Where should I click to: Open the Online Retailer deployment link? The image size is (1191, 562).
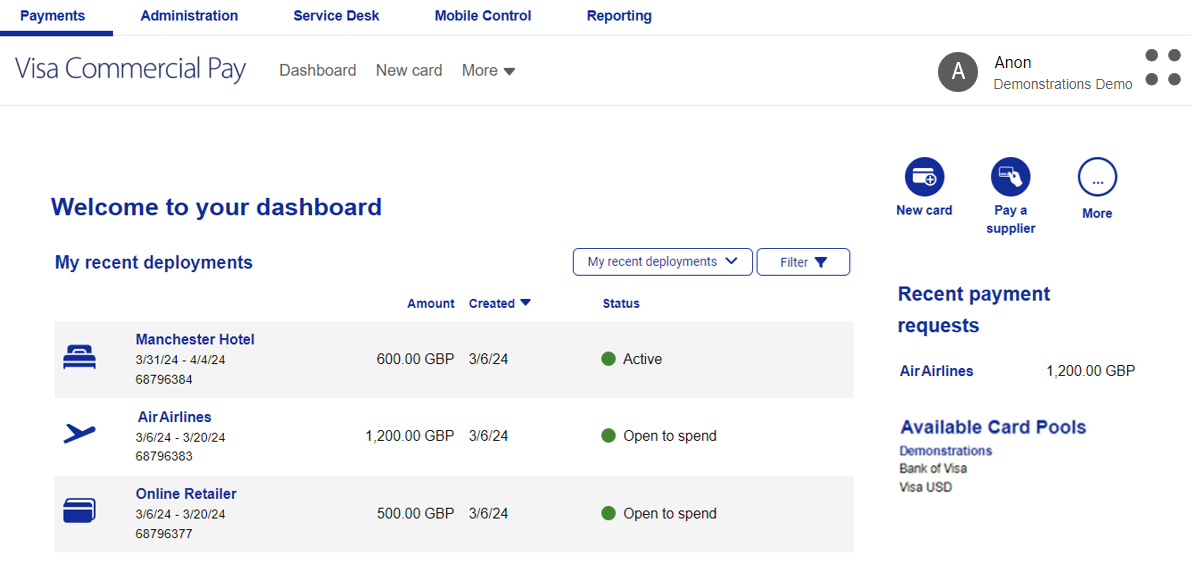[186, 494]
